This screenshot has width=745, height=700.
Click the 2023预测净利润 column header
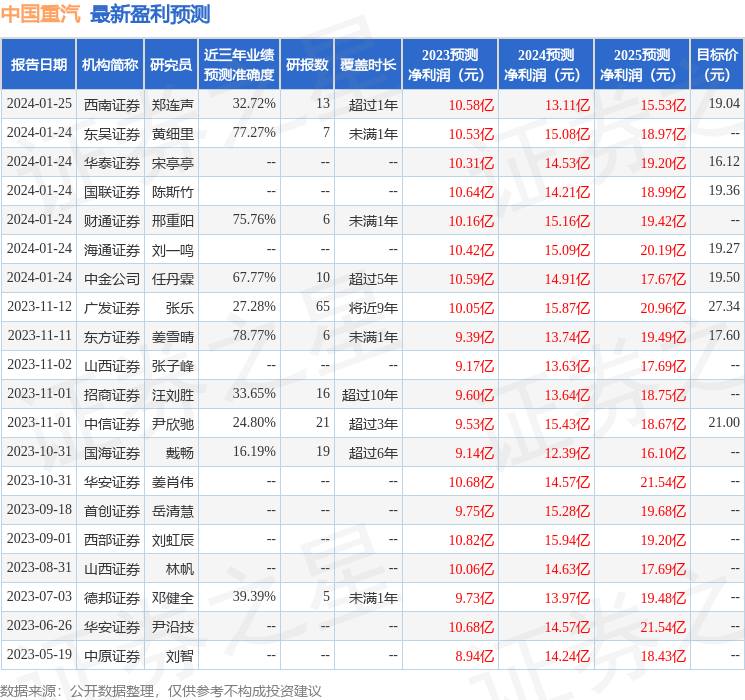[449, 65]
